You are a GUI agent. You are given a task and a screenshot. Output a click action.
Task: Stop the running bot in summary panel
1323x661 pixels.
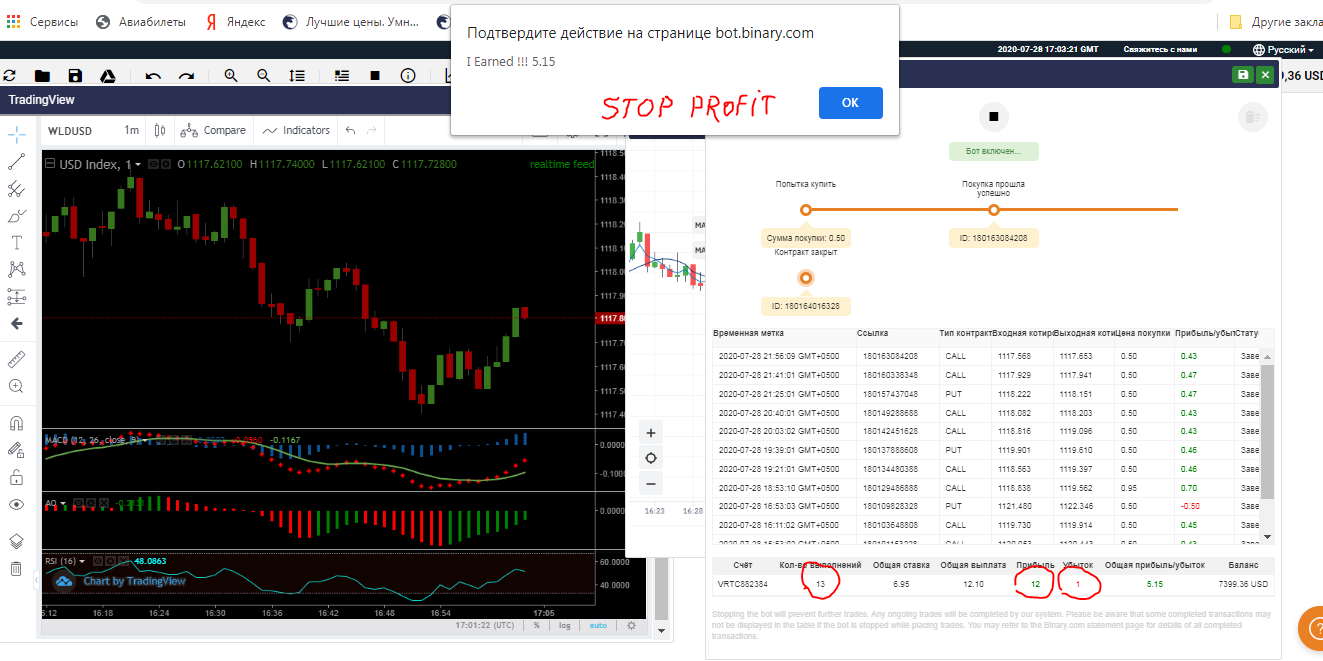pyautogui.click(x=994, y=116)
